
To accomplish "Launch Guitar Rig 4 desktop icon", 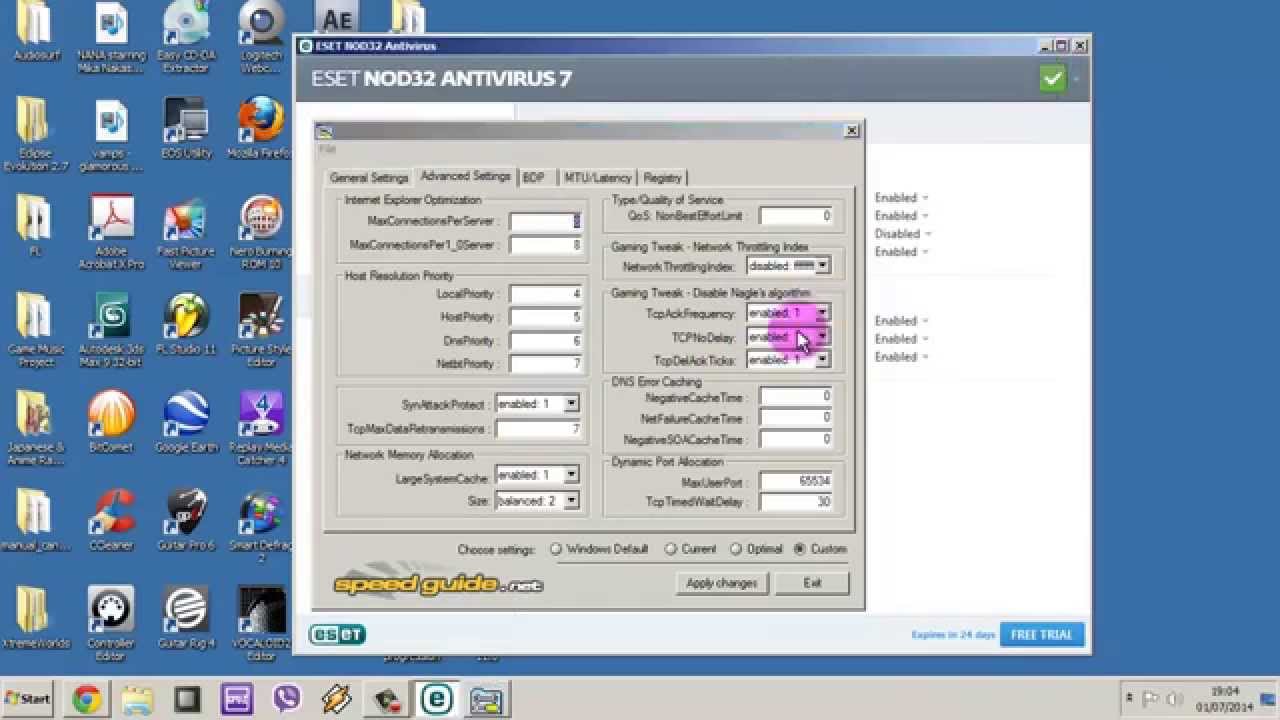I will [x=186, y=619].
